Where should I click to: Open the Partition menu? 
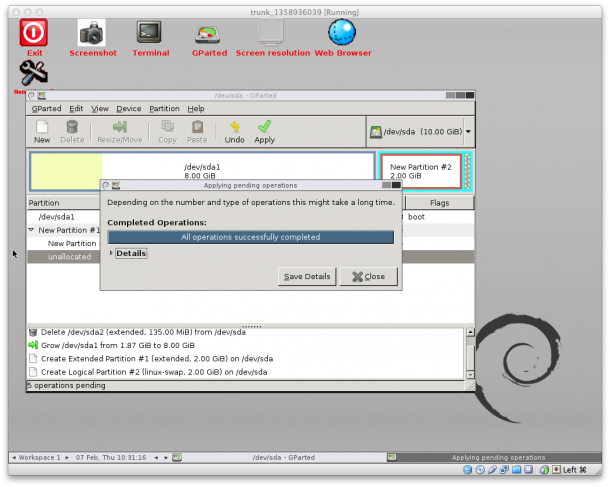pos(164,109)
